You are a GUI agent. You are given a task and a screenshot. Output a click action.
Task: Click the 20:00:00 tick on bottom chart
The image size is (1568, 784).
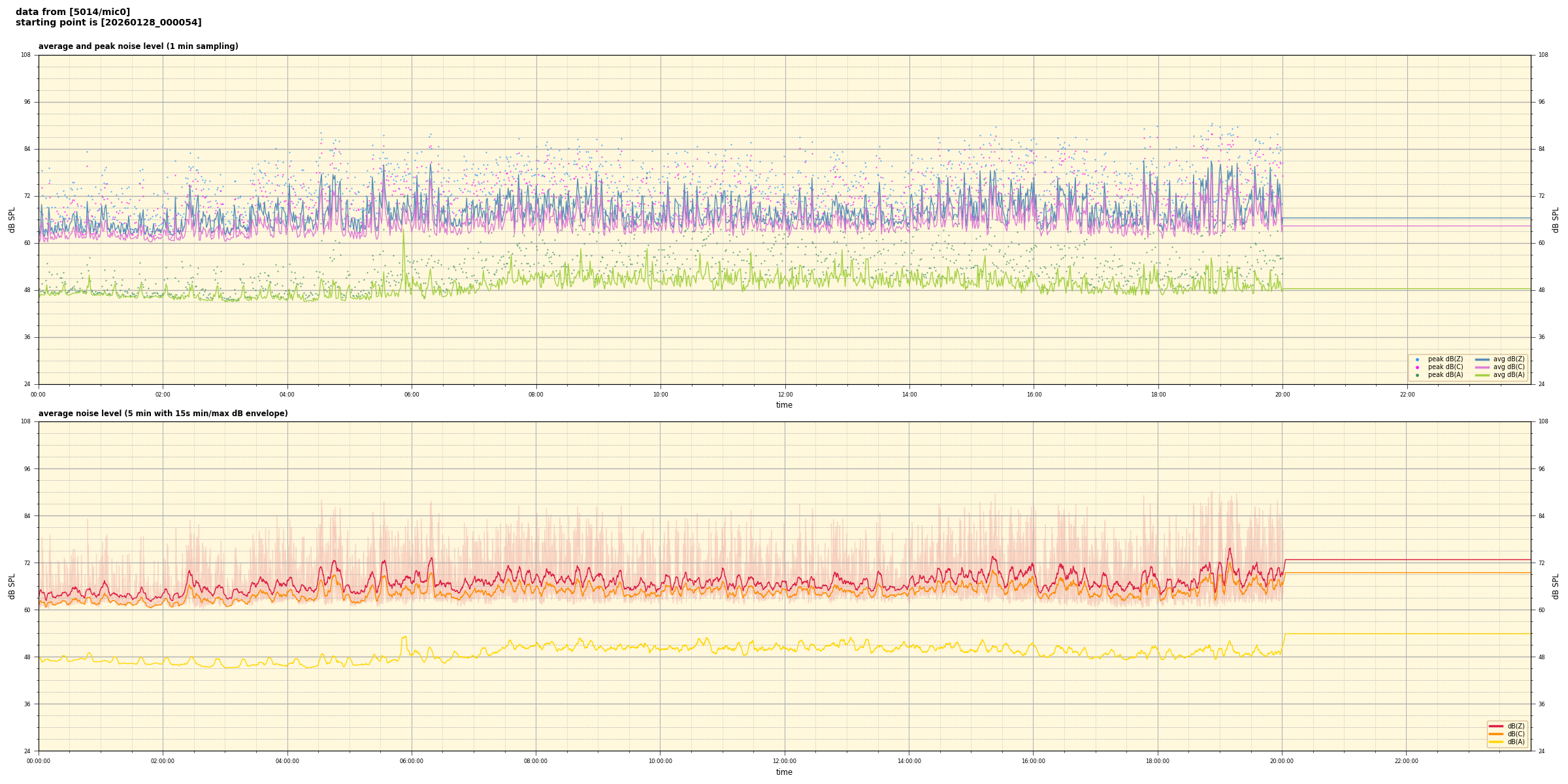click(x=1282, y=761)
